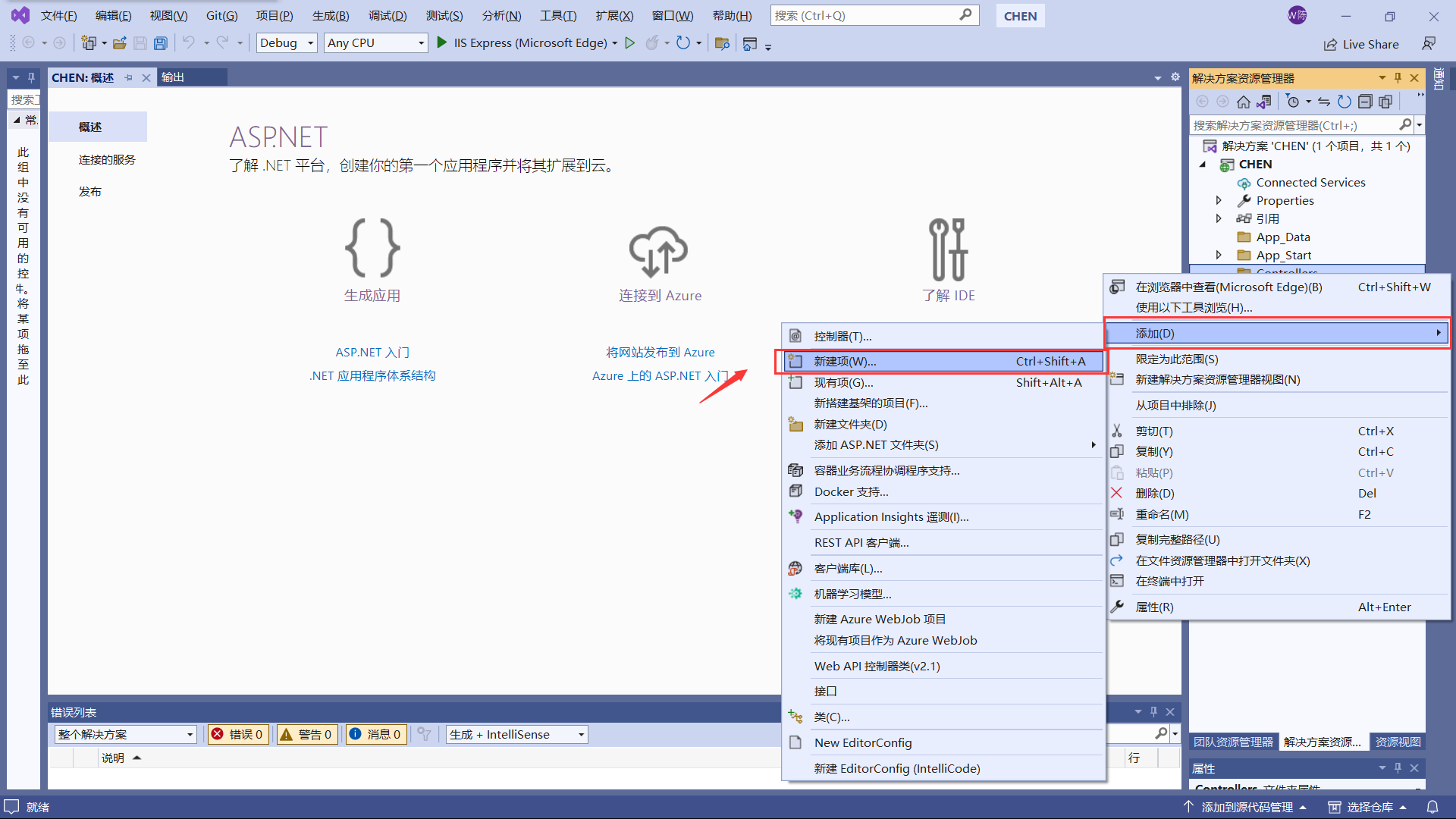1456x819 pixels.
Task: Open the IIS Express browser dropdown arrow
Action: pos(614,43)
